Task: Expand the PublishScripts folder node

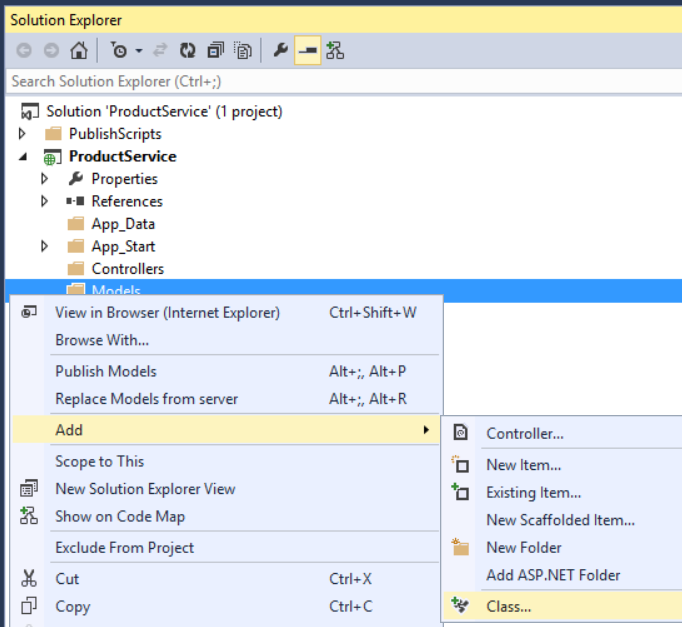Action: (x=23, y=134)
